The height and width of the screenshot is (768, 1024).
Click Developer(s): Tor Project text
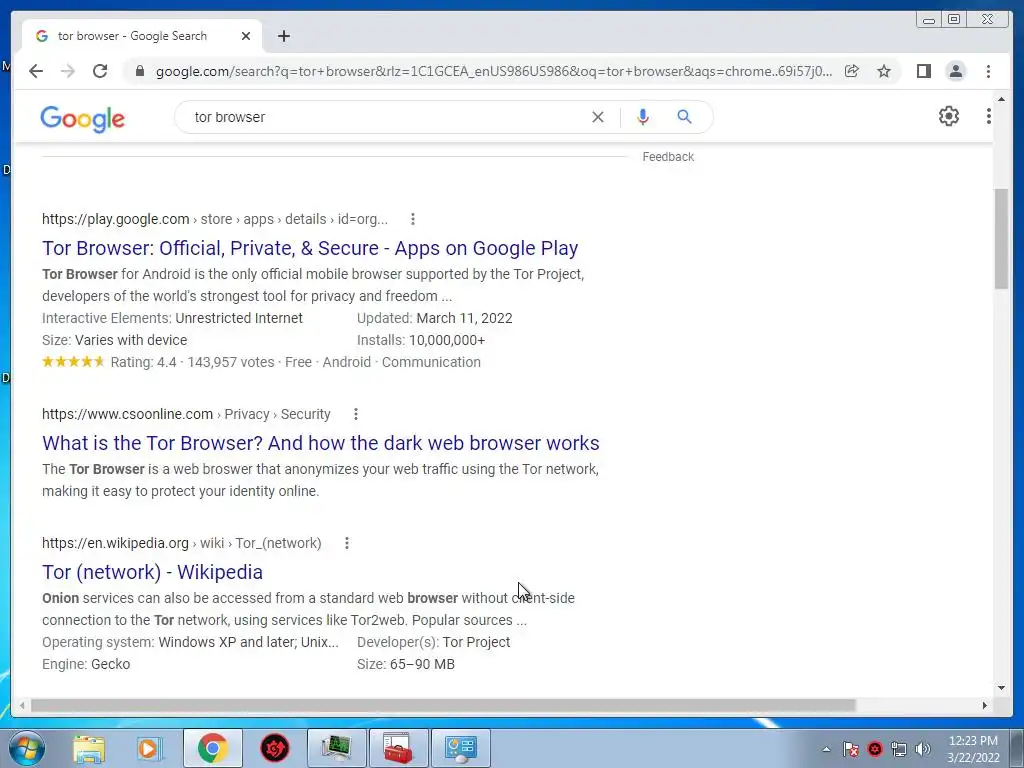434,642
